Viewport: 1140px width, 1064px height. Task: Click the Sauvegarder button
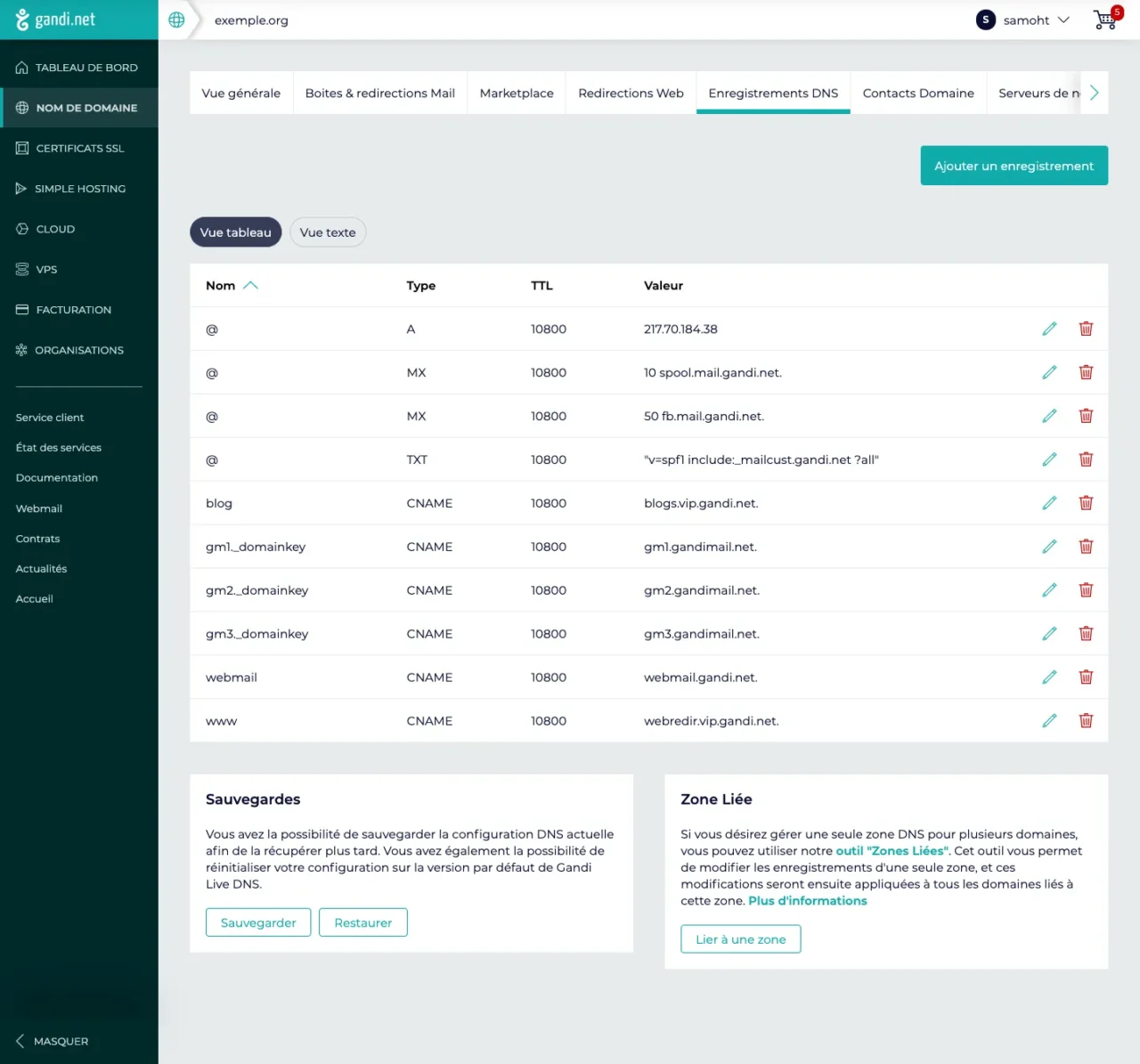click(x=258, y=922)
